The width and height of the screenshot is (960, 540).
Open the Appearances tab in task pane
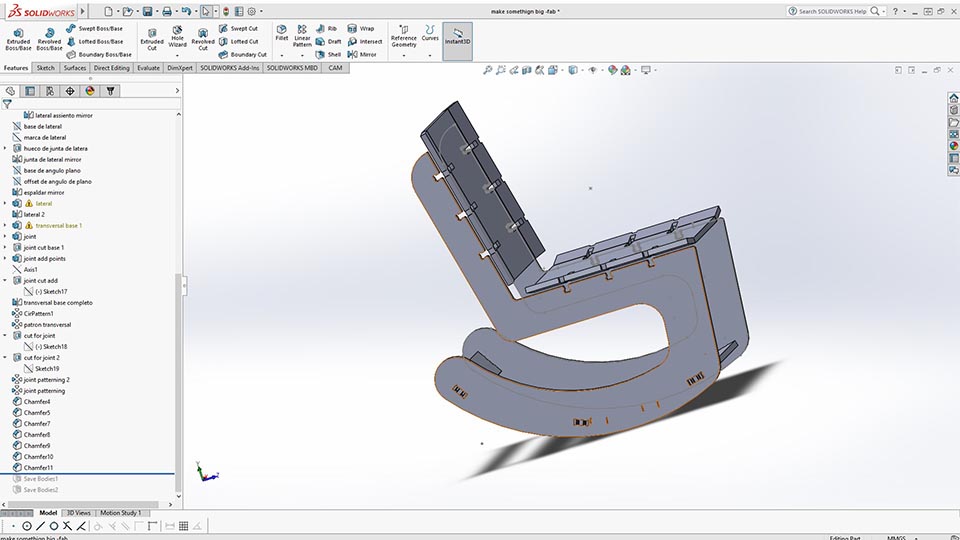(x=954, y=146)
